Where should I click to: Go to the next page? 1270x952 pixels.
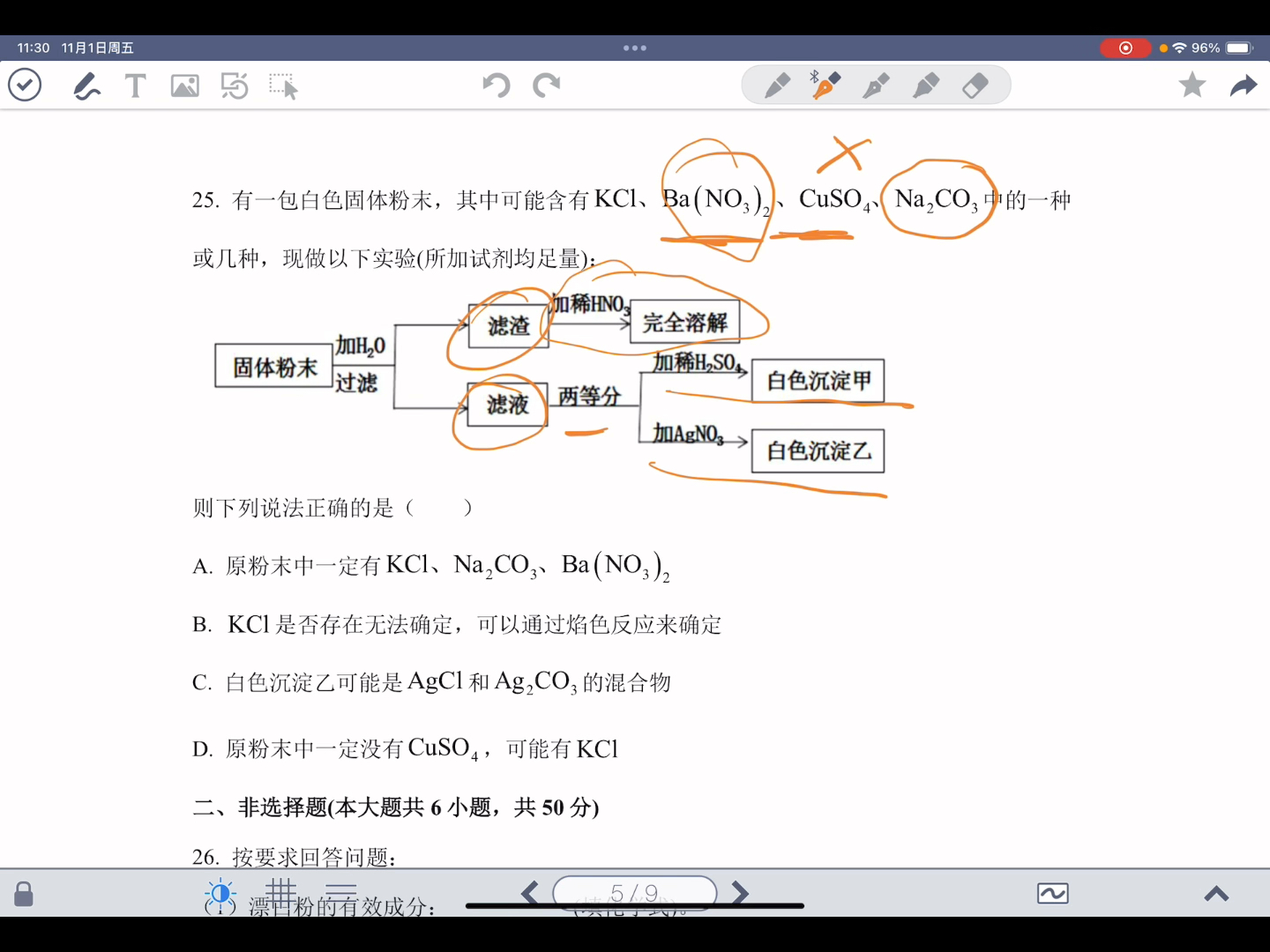pos(740,893)
